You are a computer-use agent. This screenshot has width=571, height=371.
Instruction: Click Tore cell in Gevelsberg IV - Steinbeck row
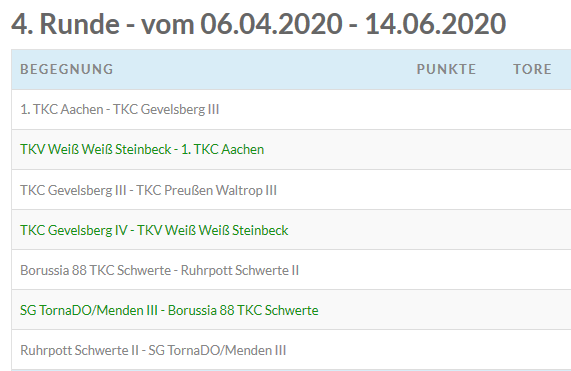click(x=532, y=230)
